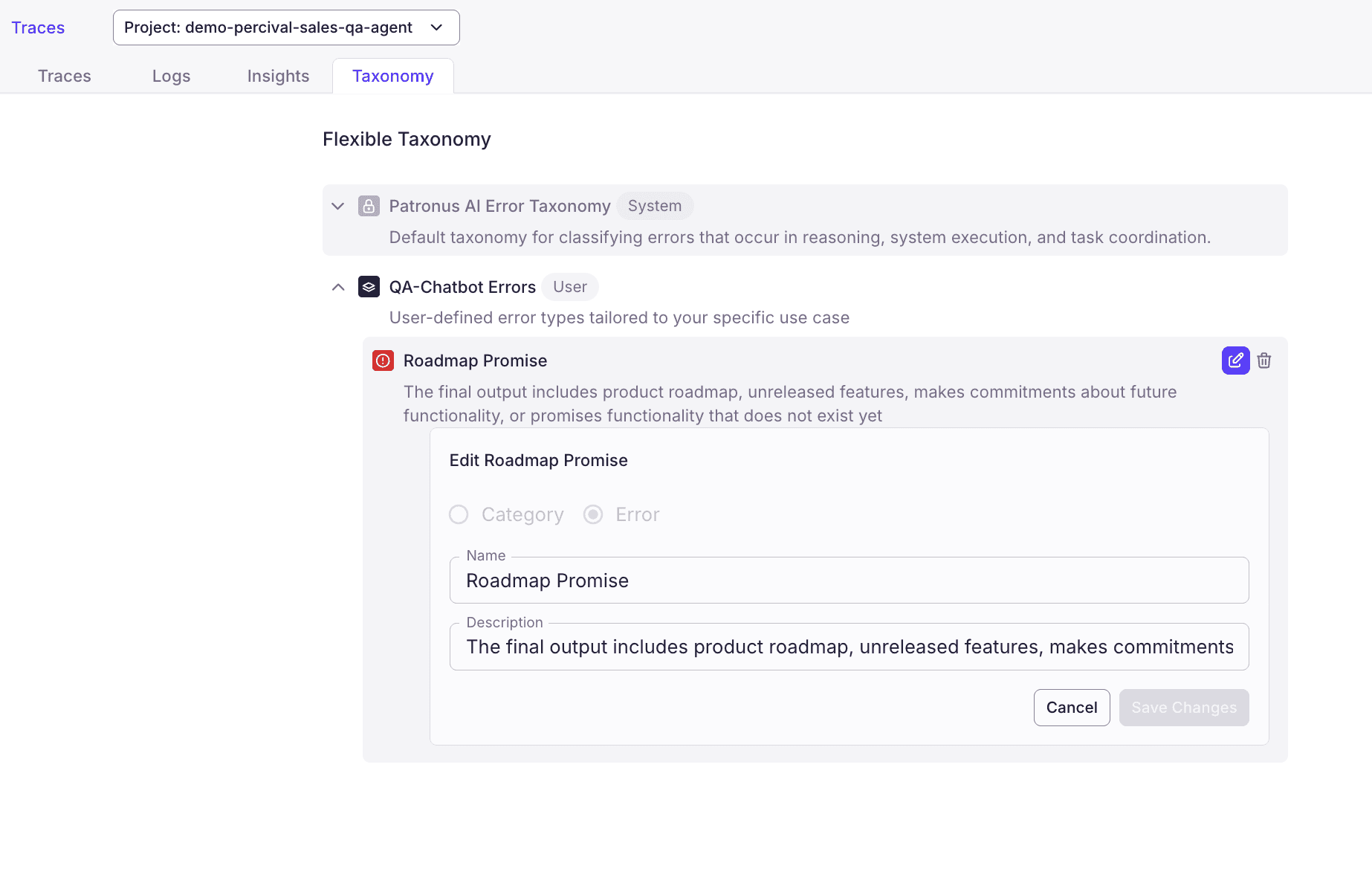Click the QA-Chatbot Errors layers icon

tap(369, 287)
